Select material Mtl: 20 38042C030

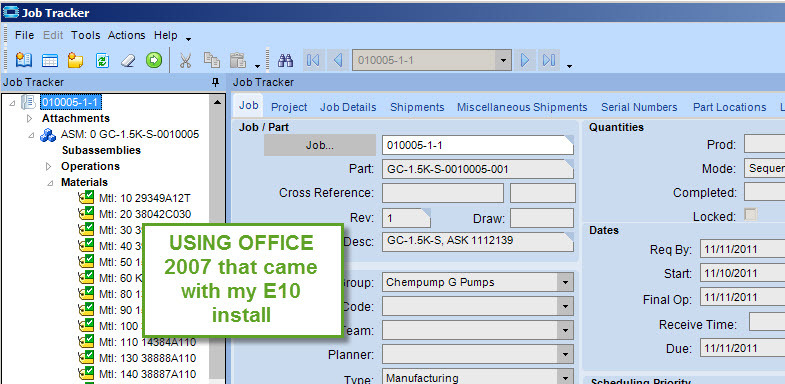(145, 214)
